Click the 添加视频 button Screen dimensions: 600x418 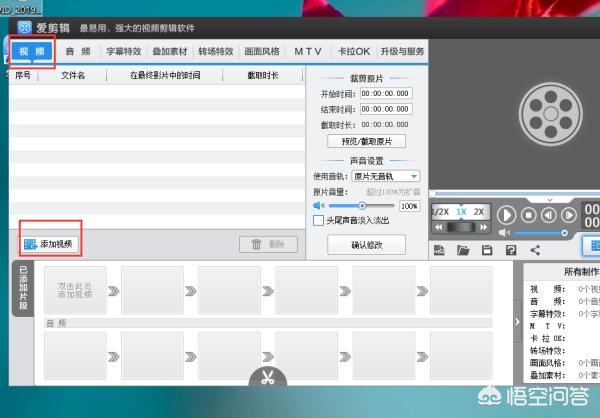[48, 243]
